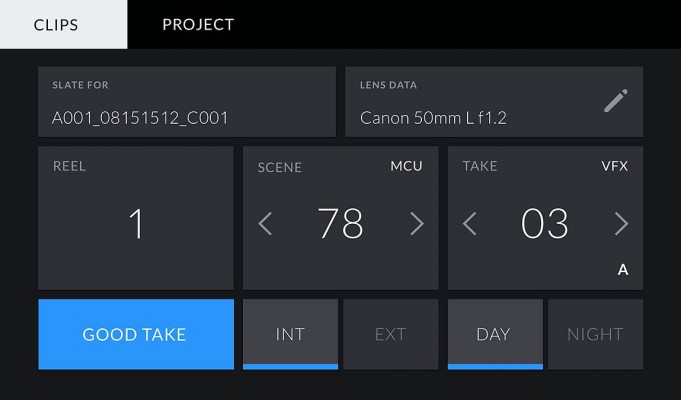
Task: Increase the scene number with right arrow
Action: click(417, 224)
